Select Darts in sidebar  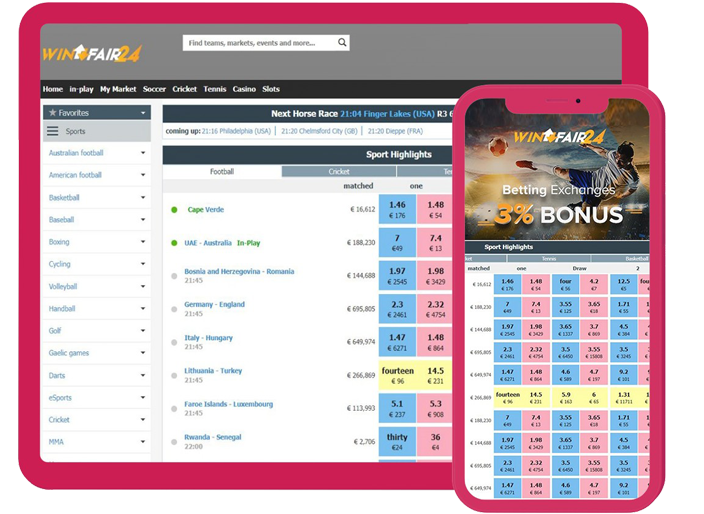tap(57, 375)
